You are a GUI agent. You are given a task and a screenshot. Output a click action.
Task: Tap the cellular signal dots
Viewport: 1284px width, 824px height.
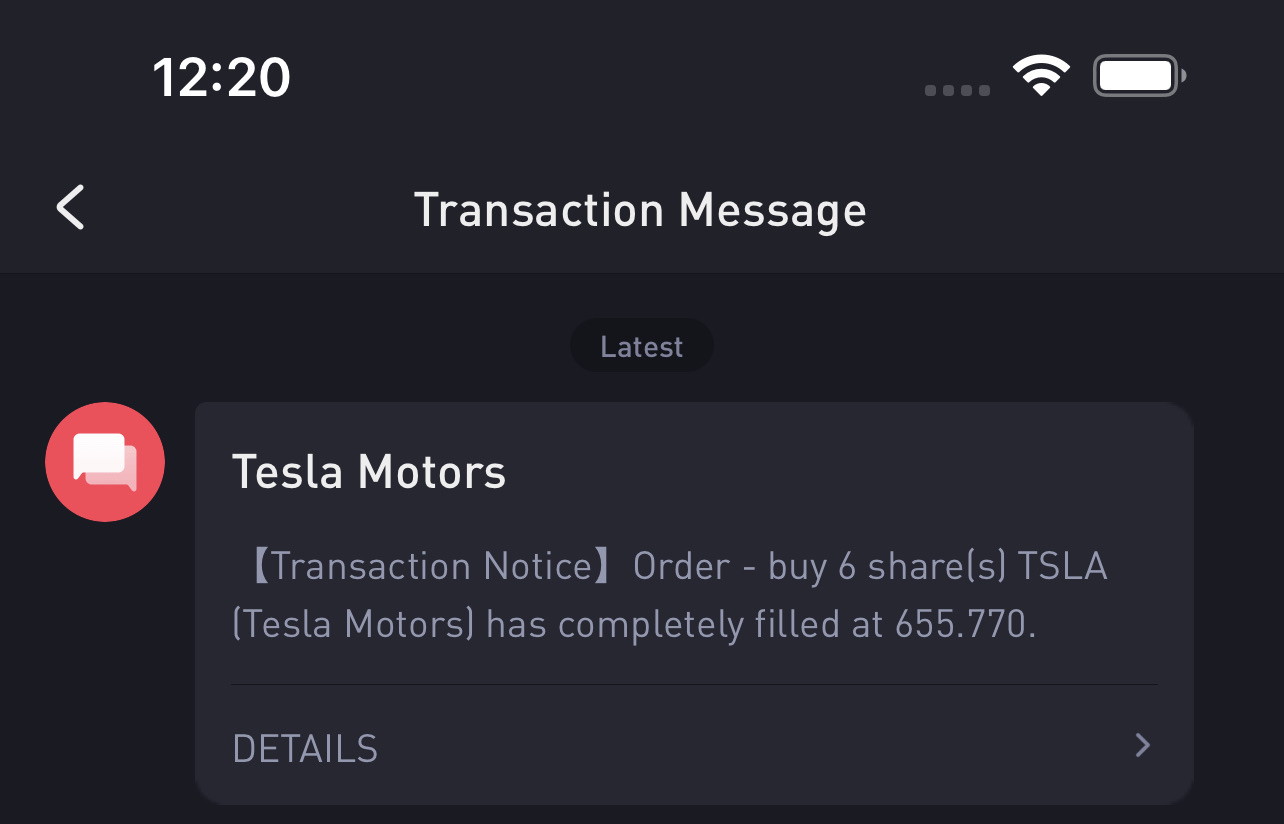(957, 91)
